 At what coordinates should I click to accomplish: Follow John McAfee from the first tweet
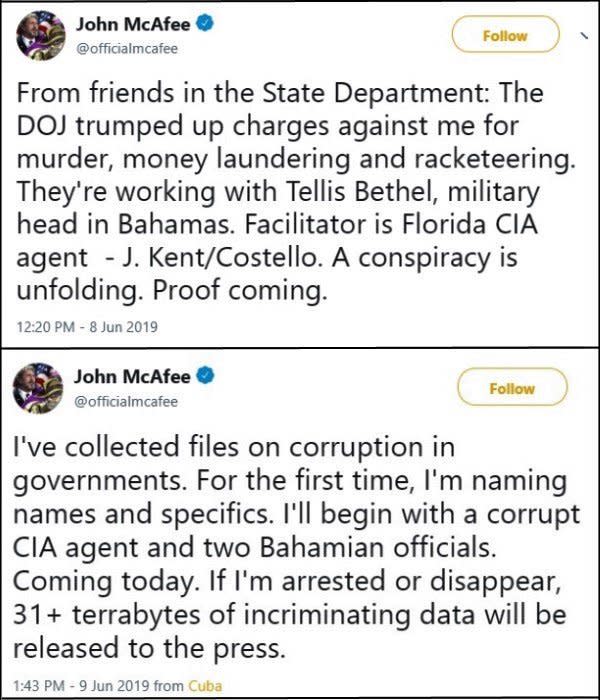pos(504,36)
